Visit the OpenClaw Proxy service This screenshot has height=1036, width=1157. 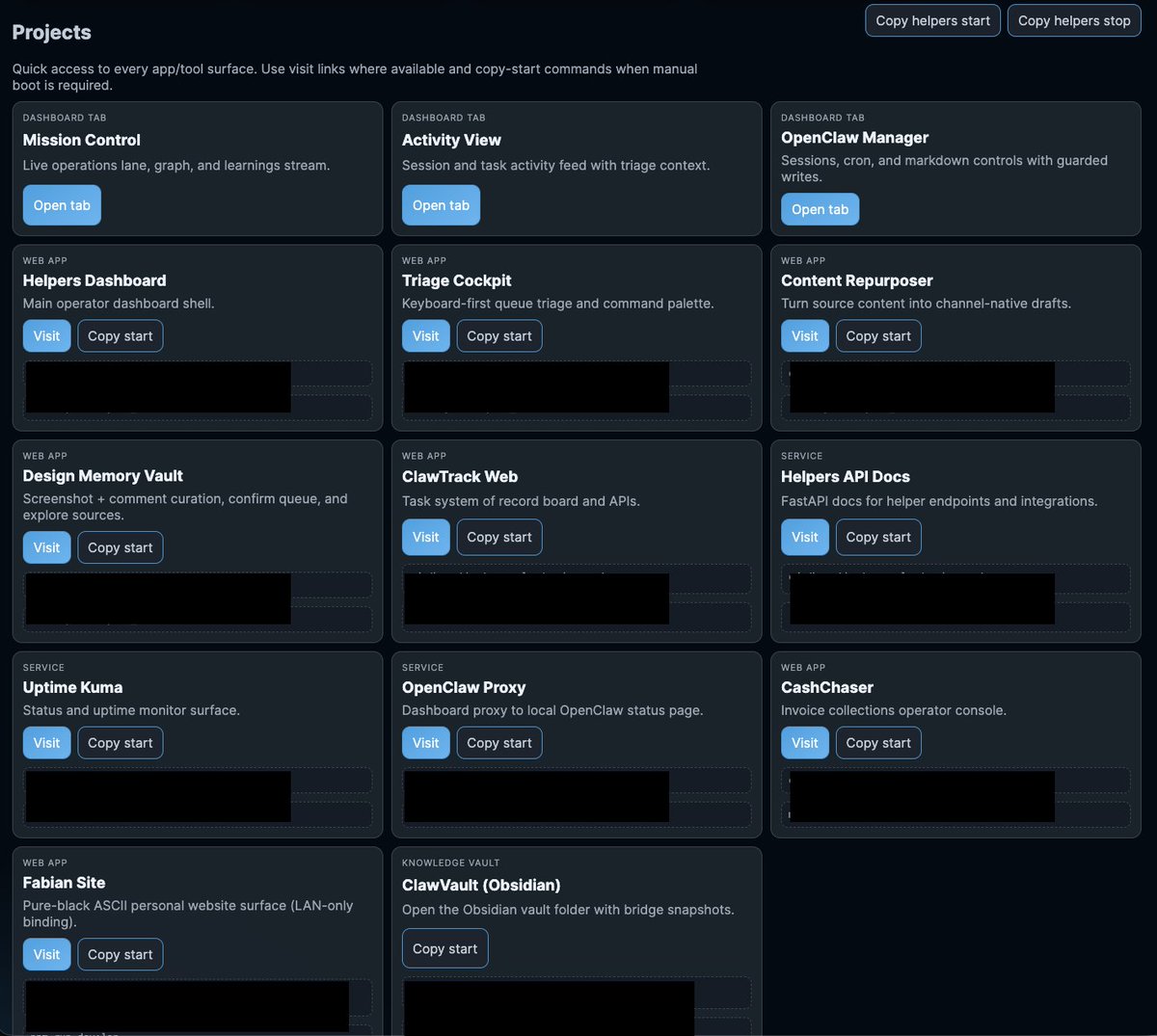pos(425,743)
